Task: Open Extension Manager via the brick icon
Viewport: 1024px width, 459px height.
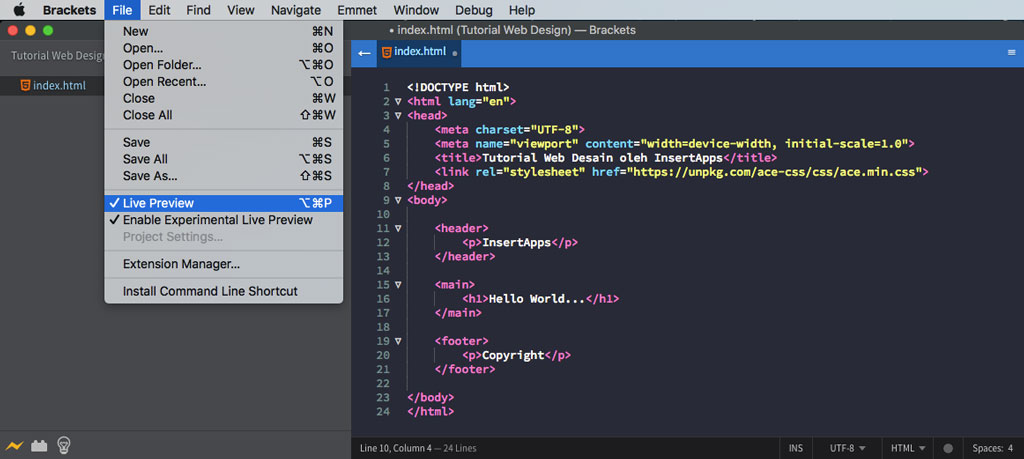Action: [x=39, y=446]
